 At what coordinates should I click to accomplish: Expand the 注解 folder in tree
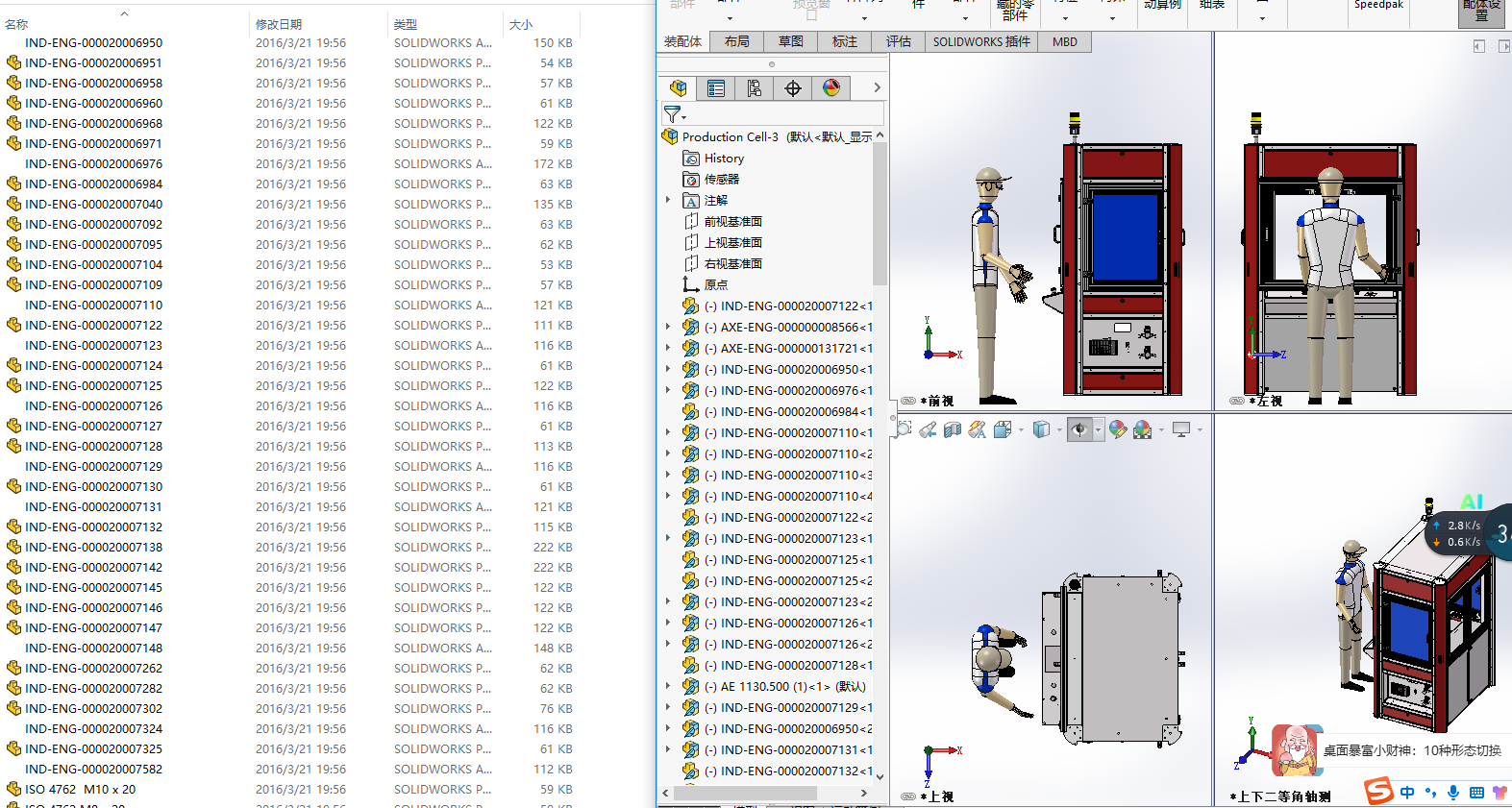(x=668, y=200)
